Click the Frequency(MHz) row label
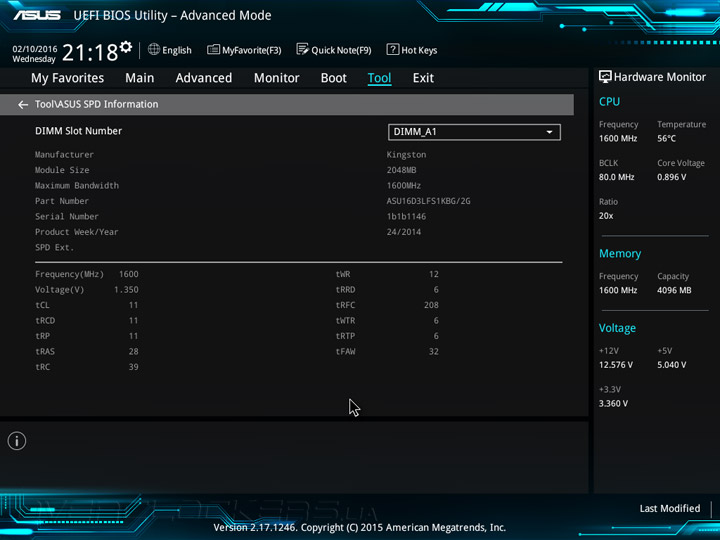Viewport: 720px width, 540px height. coord(69,274)
